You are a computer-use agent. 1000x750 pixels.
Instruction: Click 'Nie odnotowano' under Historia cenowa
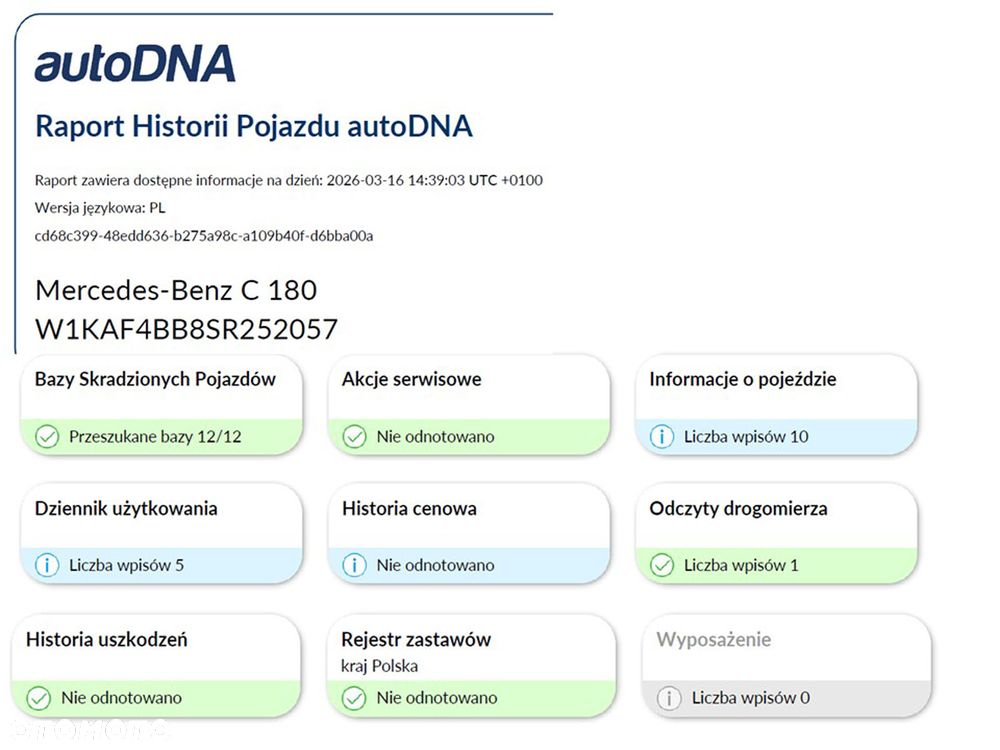click(436, 565)
